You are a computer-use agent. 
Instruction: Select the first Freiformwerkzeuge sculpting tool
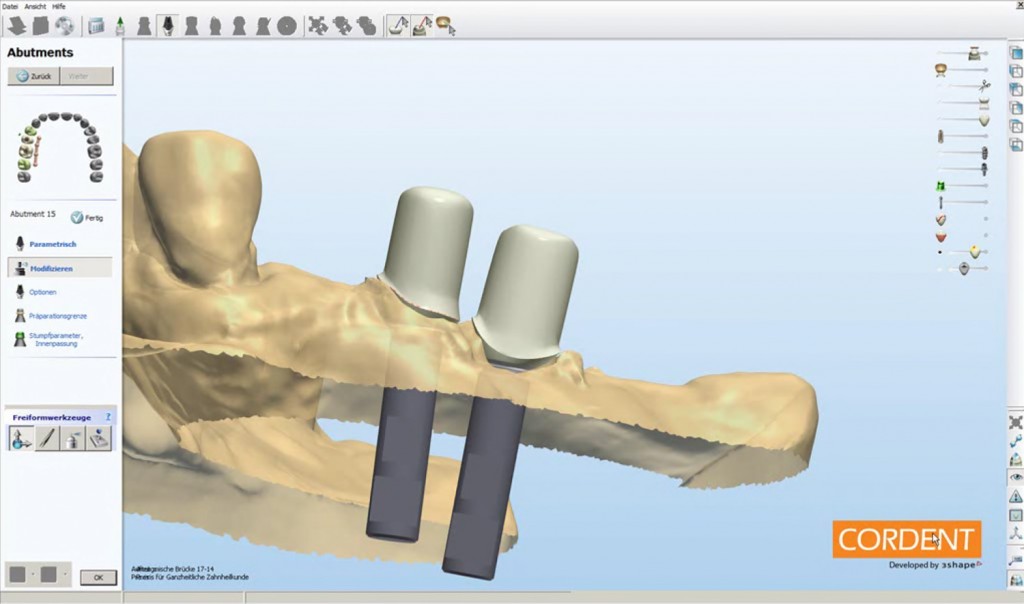(20, 437)
